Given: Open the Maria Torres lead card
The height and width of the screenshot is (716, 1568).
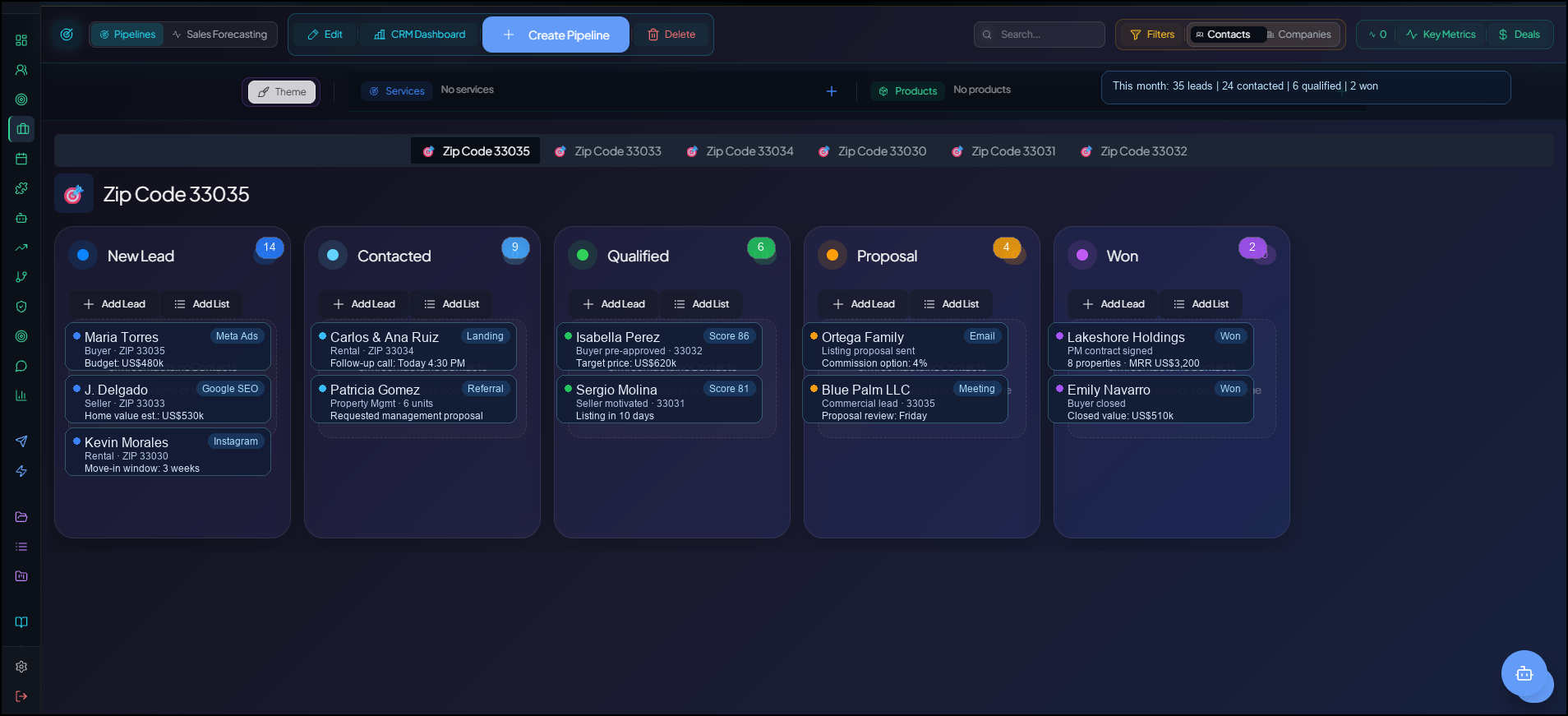Looking at the screenshot, I should (x=168, y=347).
